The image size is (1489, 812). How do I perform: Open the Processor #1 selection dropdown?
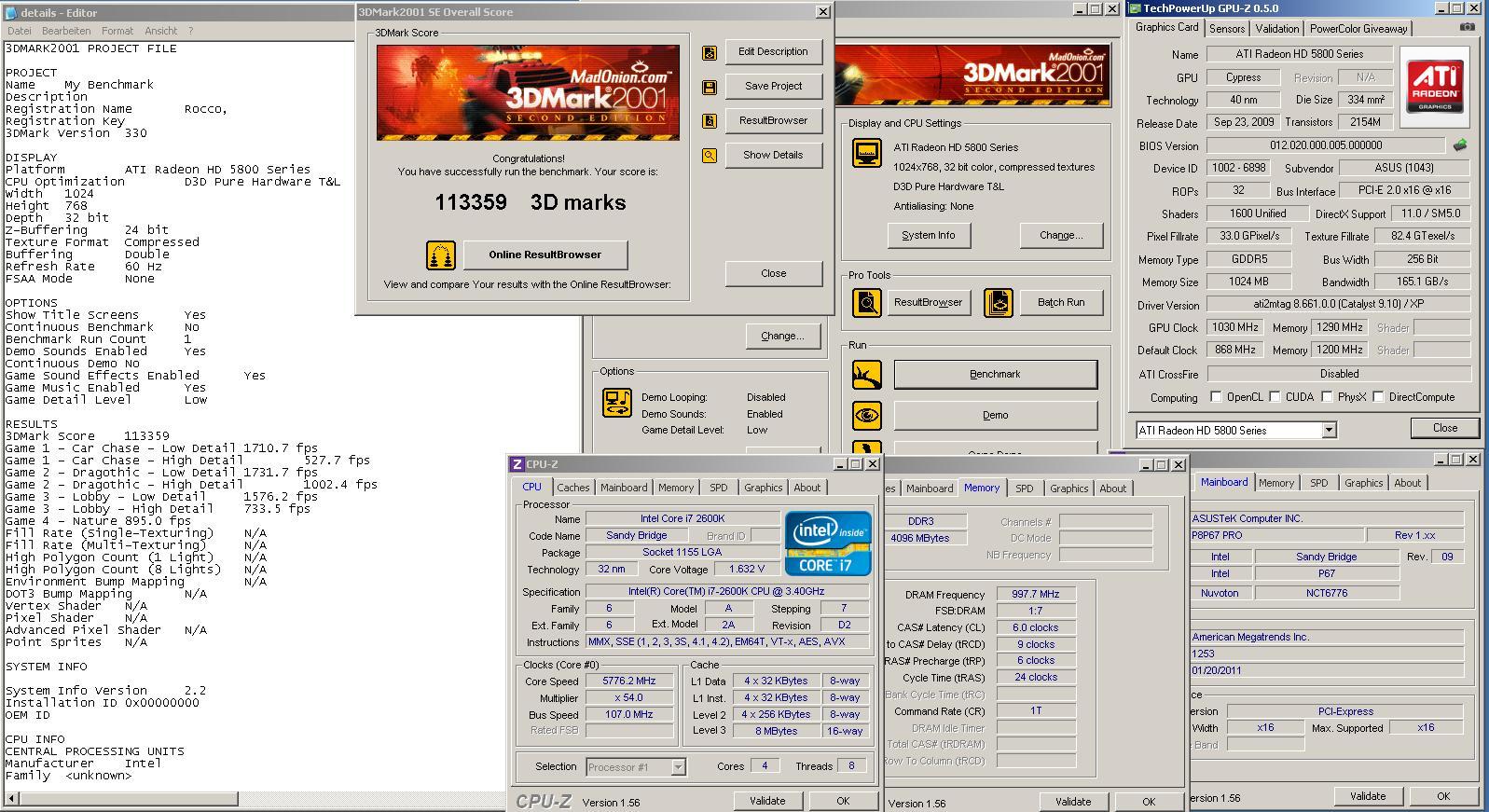(678, 767)
